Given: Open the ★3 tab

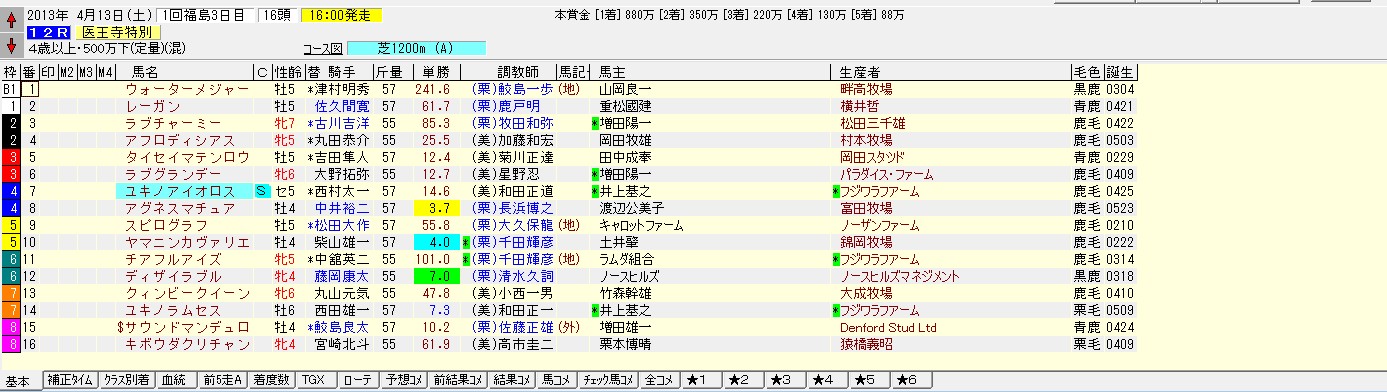Looking at the screenshot, I should (x=785, y=381).
